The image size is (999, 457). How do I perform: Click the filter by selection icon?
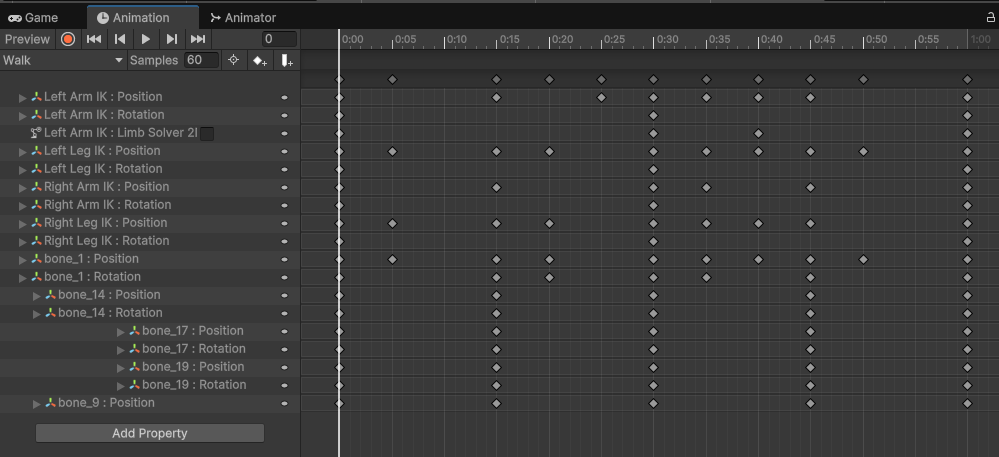tap(233, 61)
